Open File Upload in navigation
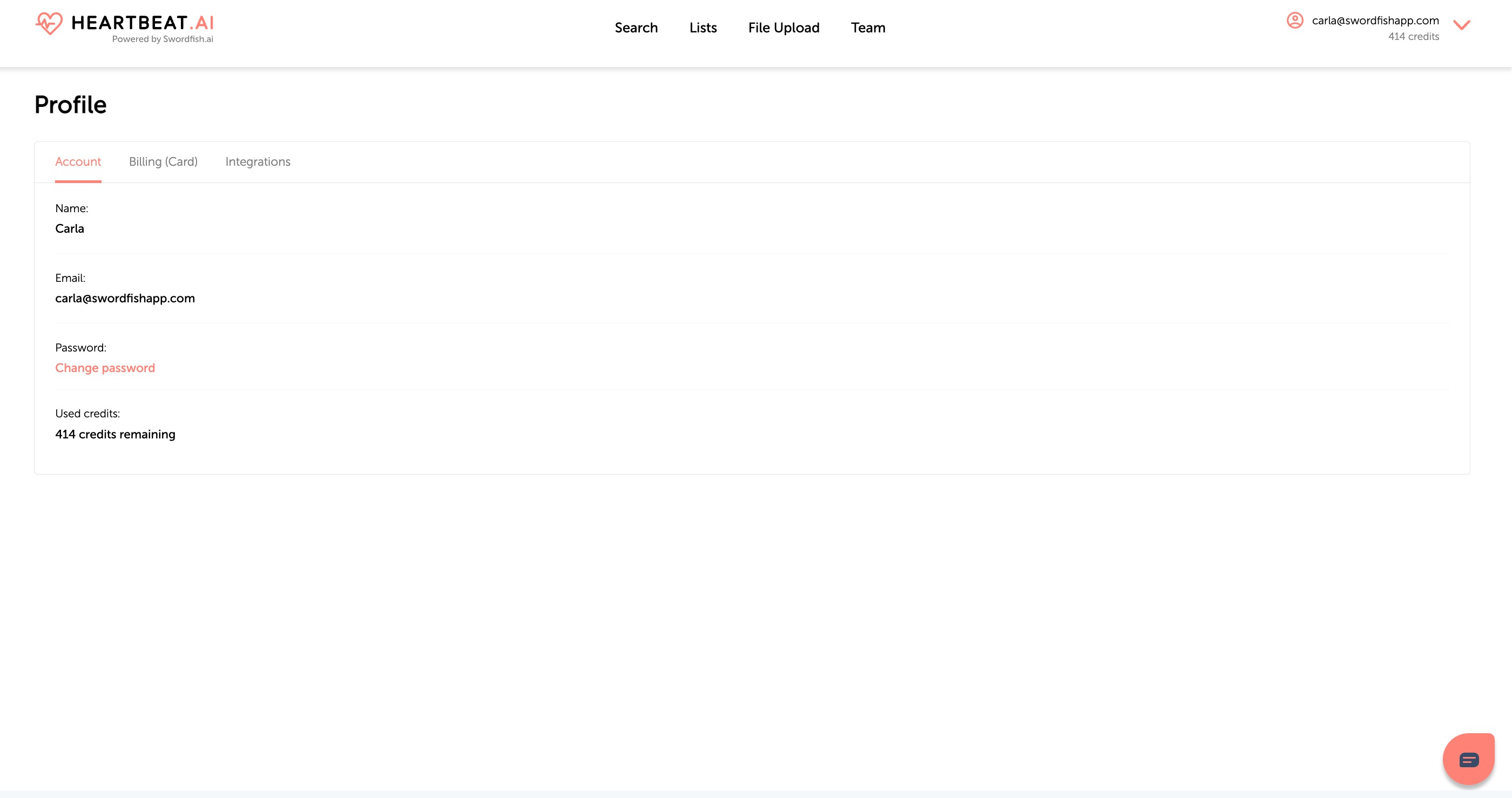The height and width of the screenshot is (798, 1512). [784, 28]
